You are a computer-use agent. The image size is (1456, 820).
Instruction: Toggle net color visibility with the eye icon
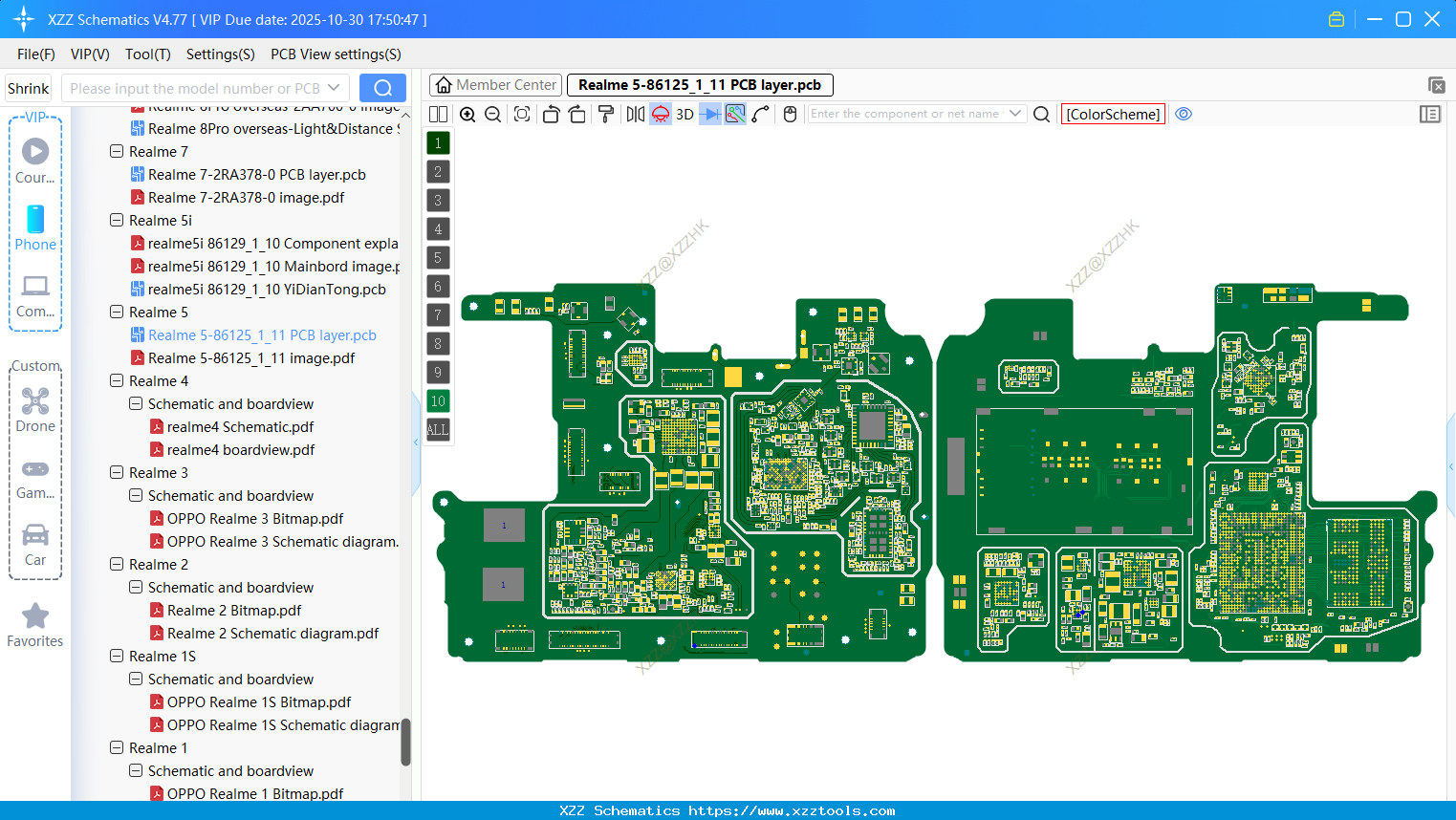1184,114
